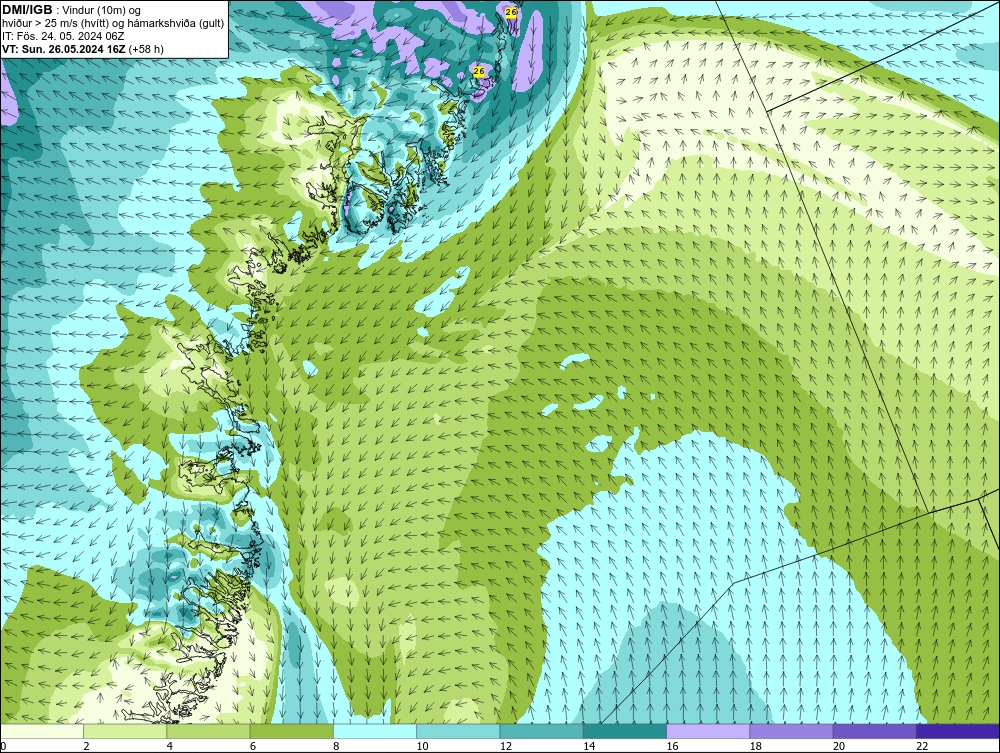The image size is (1000, 753).
Task: Click the uppermost yellow 26 gust marker
Action: (511, 12)
